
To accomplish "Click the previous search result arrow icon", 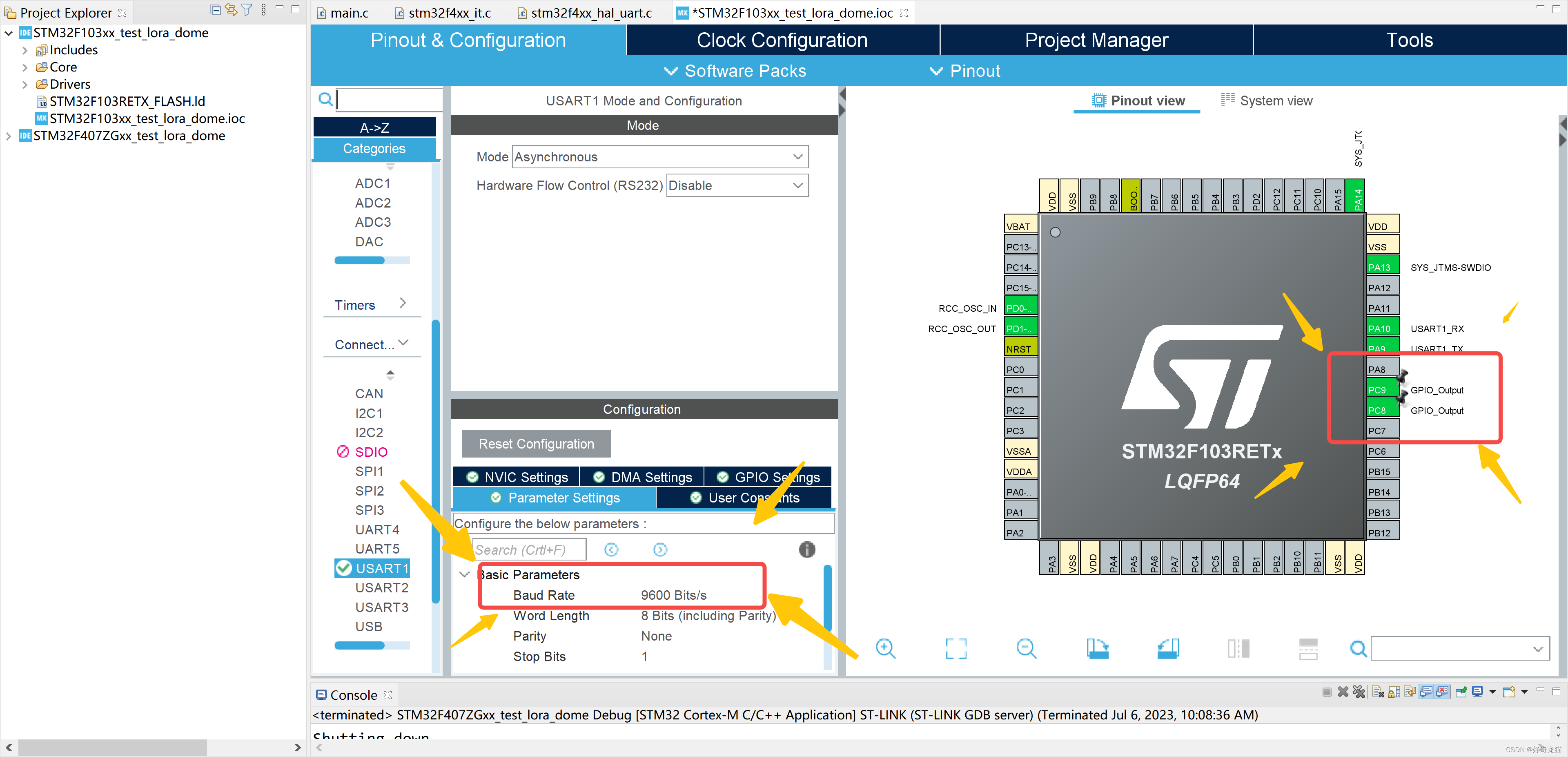I will (611, 549).
